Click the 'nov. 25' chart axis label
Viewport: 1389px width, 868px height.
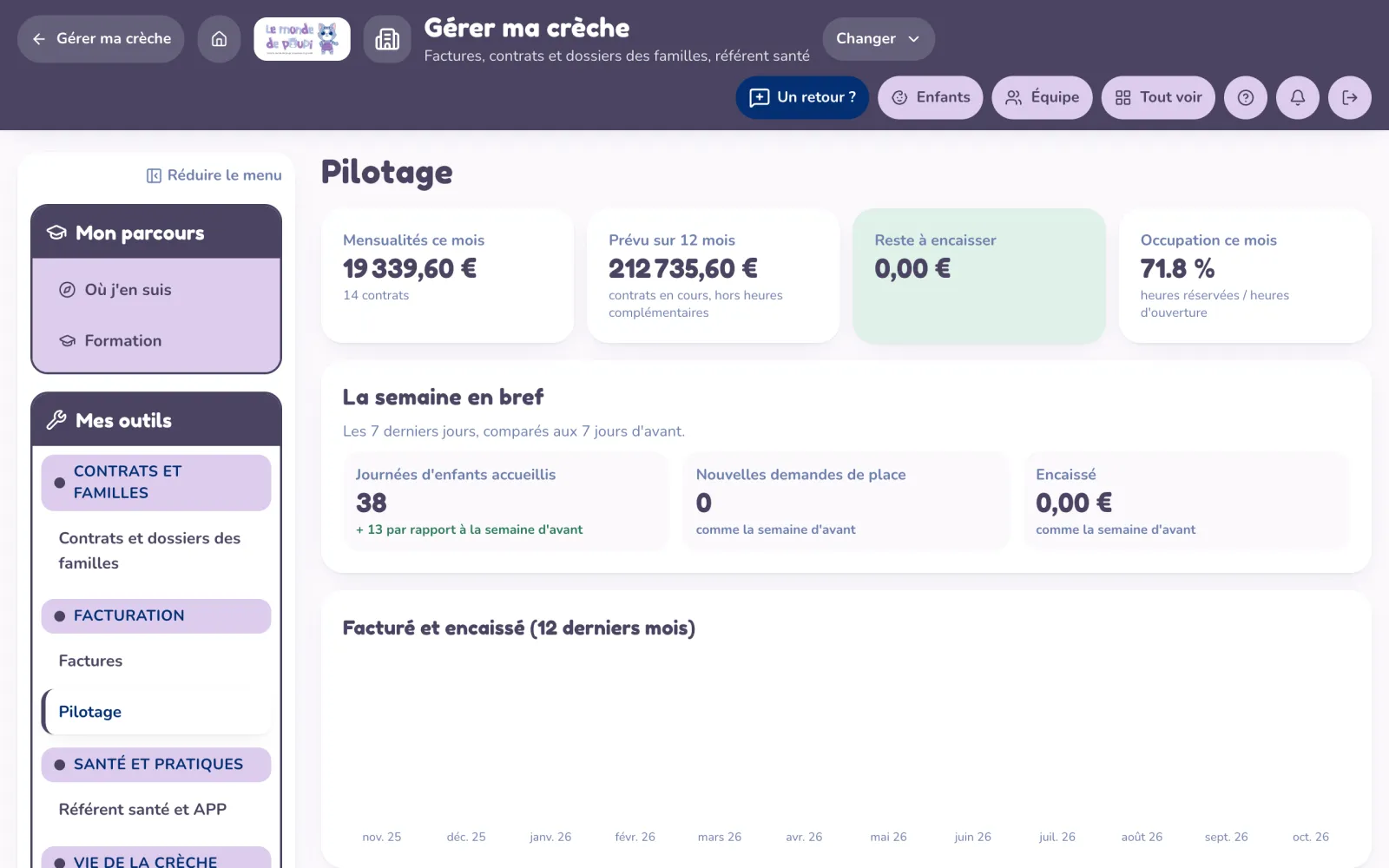coord(382,837)
